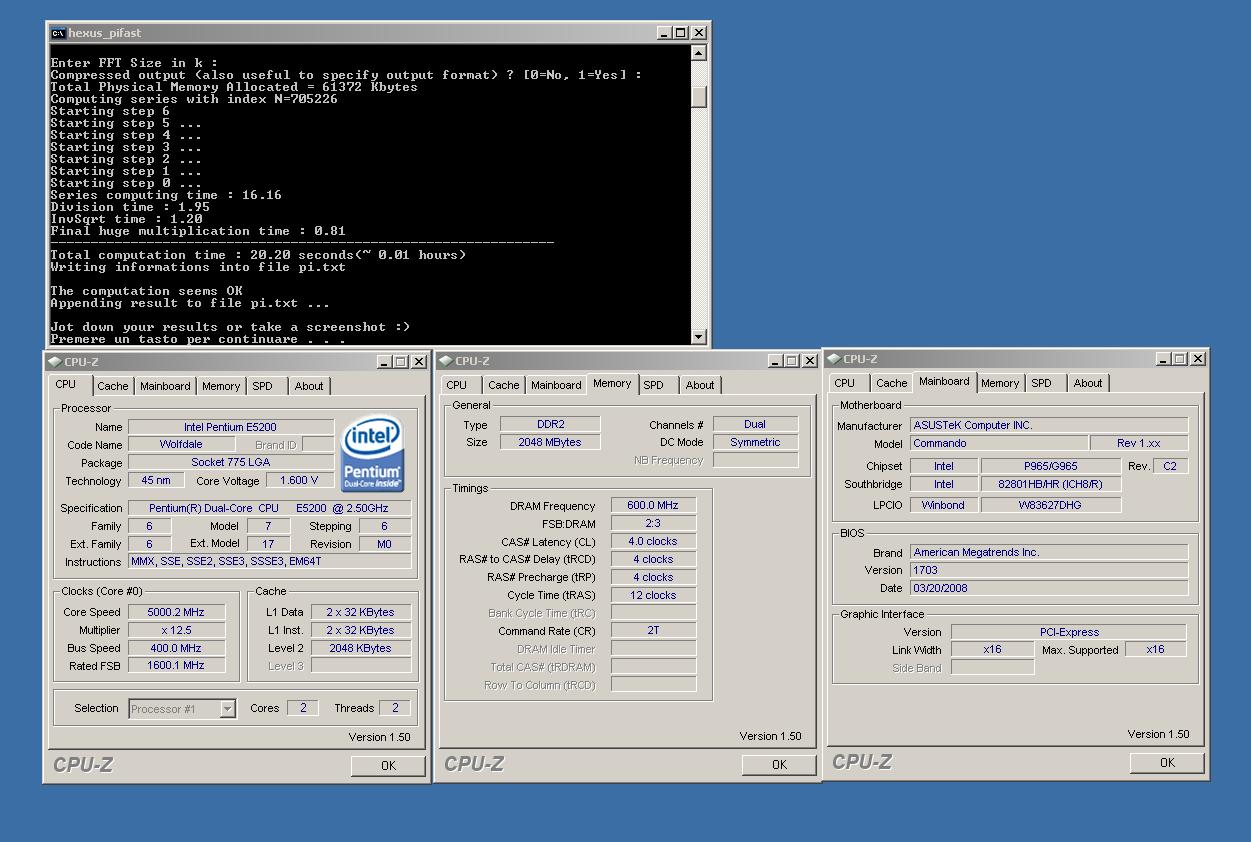1251x842 pixels.
Task: Click the Bus Speed value 400.0 MHz
Action: click(x=176, y=648)
